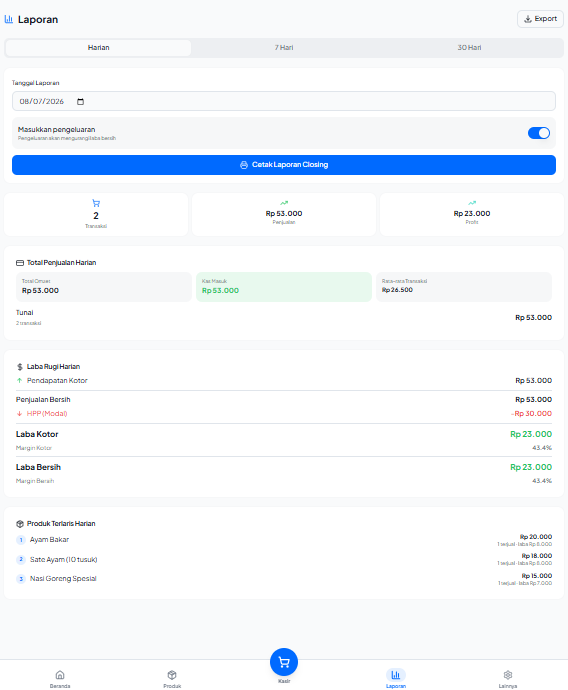
Task: Click the Export button
Action: point(540,19)
